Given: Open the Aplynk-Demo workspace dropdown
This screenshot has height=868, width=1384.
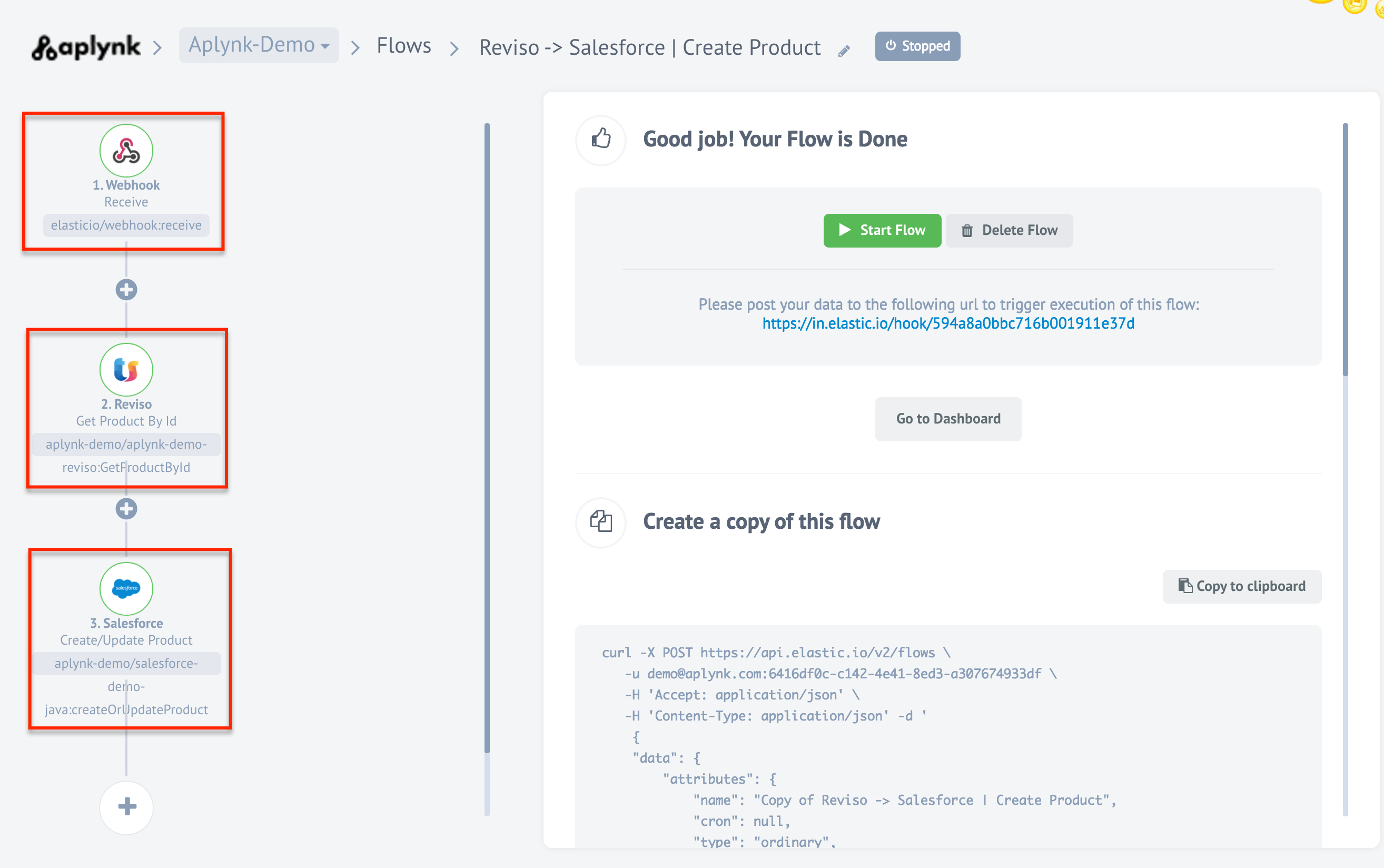Looking at the screenshot, I should click(259, 45).
